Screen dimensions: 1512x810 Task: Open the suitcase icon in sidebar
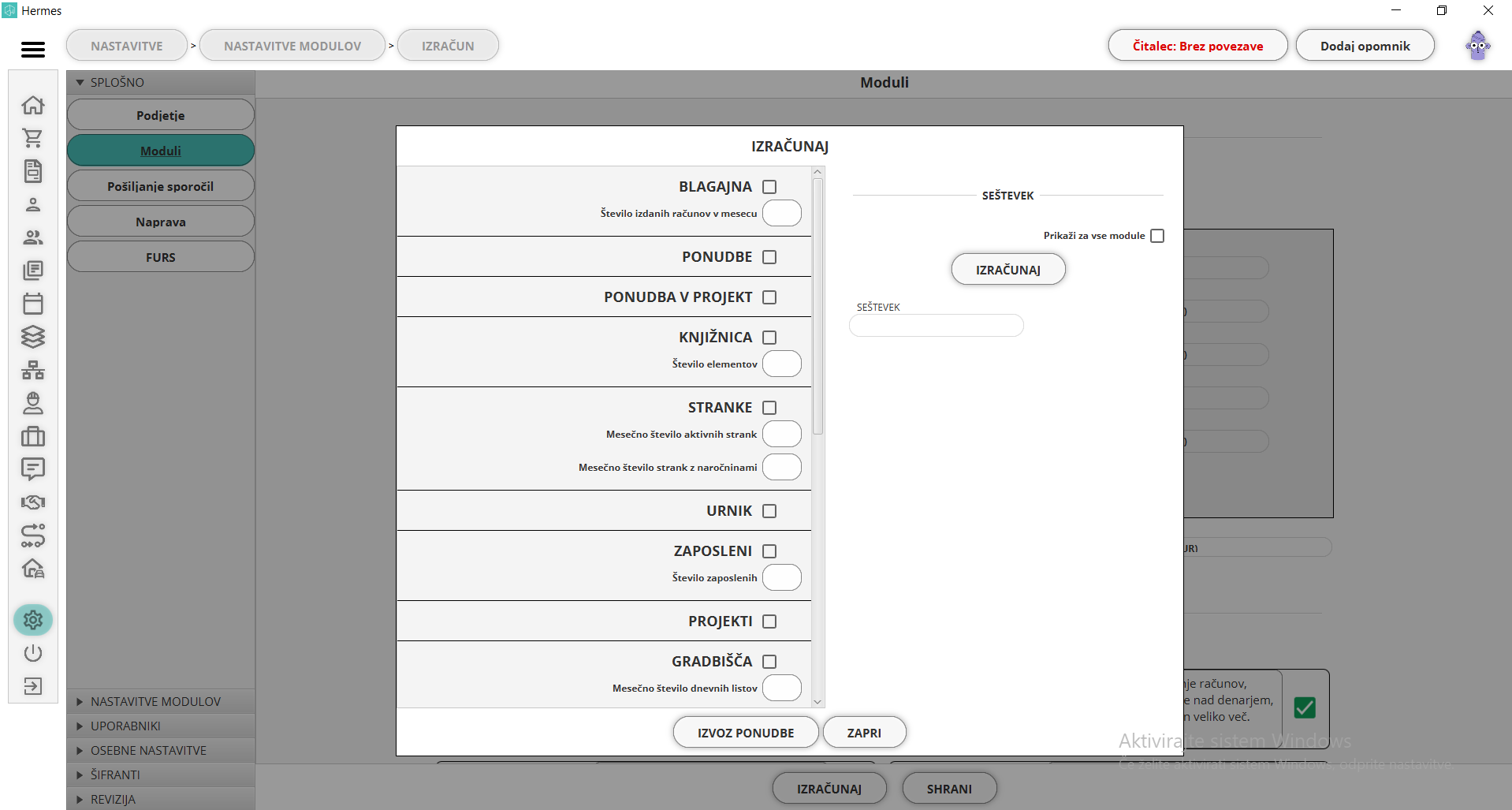pos(33,436)
